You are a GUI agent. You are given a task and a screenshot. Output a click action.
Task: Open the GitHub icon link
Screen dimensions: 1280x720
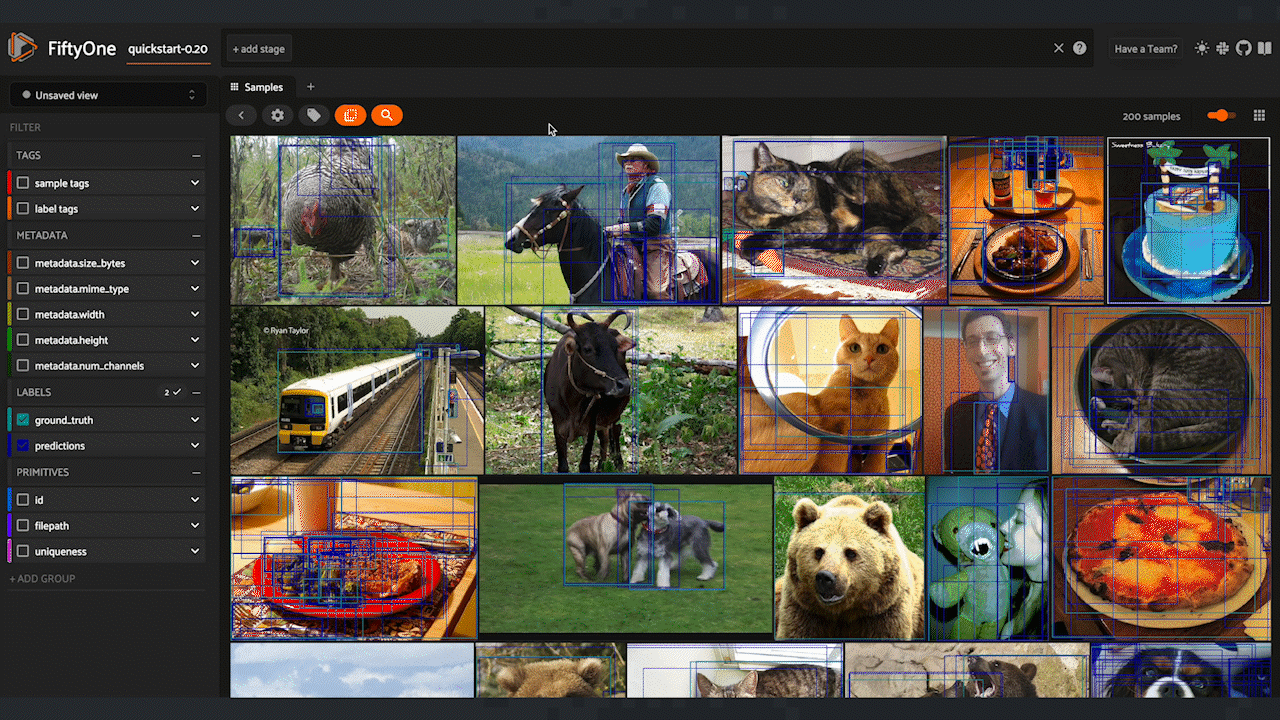click(1243, 48)
